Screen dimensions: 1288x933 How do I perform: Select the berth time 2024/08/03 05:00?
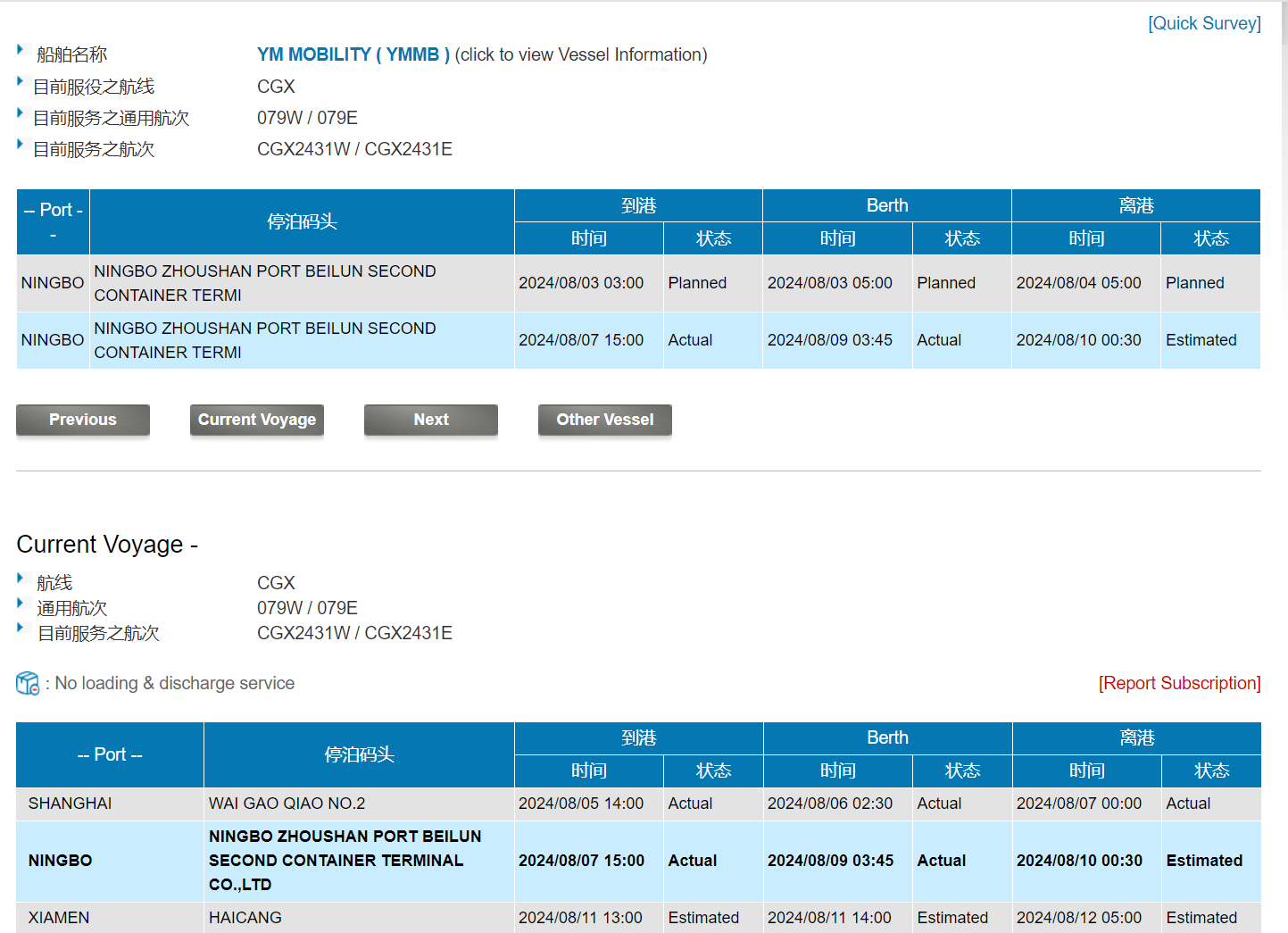click(x=830, y=283)
